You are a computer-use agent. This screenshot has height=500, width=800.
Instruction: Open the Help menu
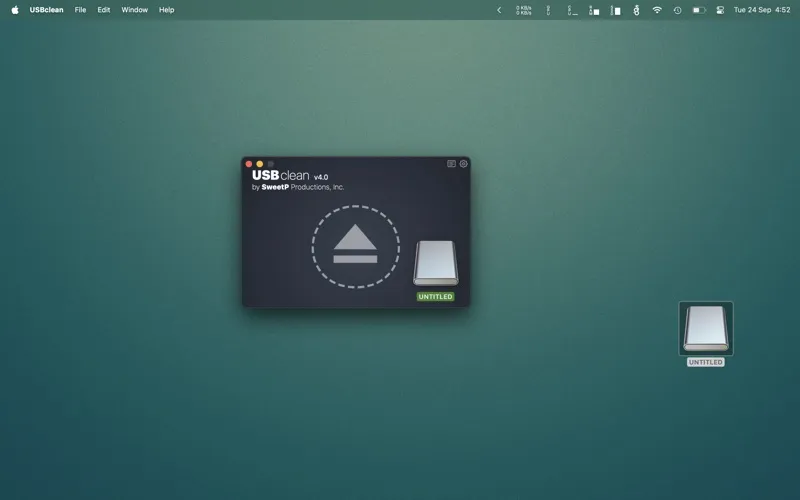(166, 10)
